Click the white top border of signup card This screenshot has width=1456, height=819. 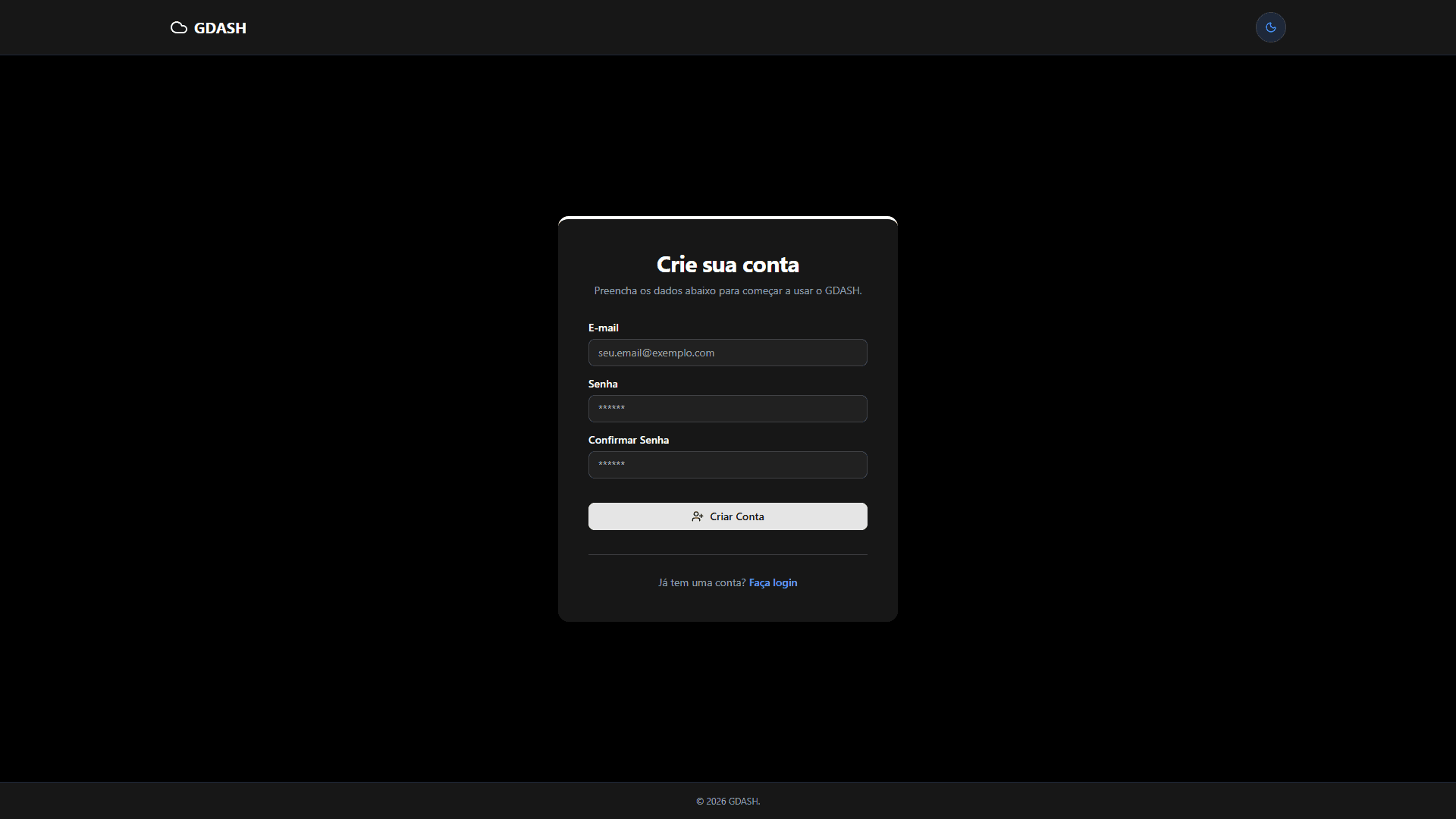tap(727, 218)
